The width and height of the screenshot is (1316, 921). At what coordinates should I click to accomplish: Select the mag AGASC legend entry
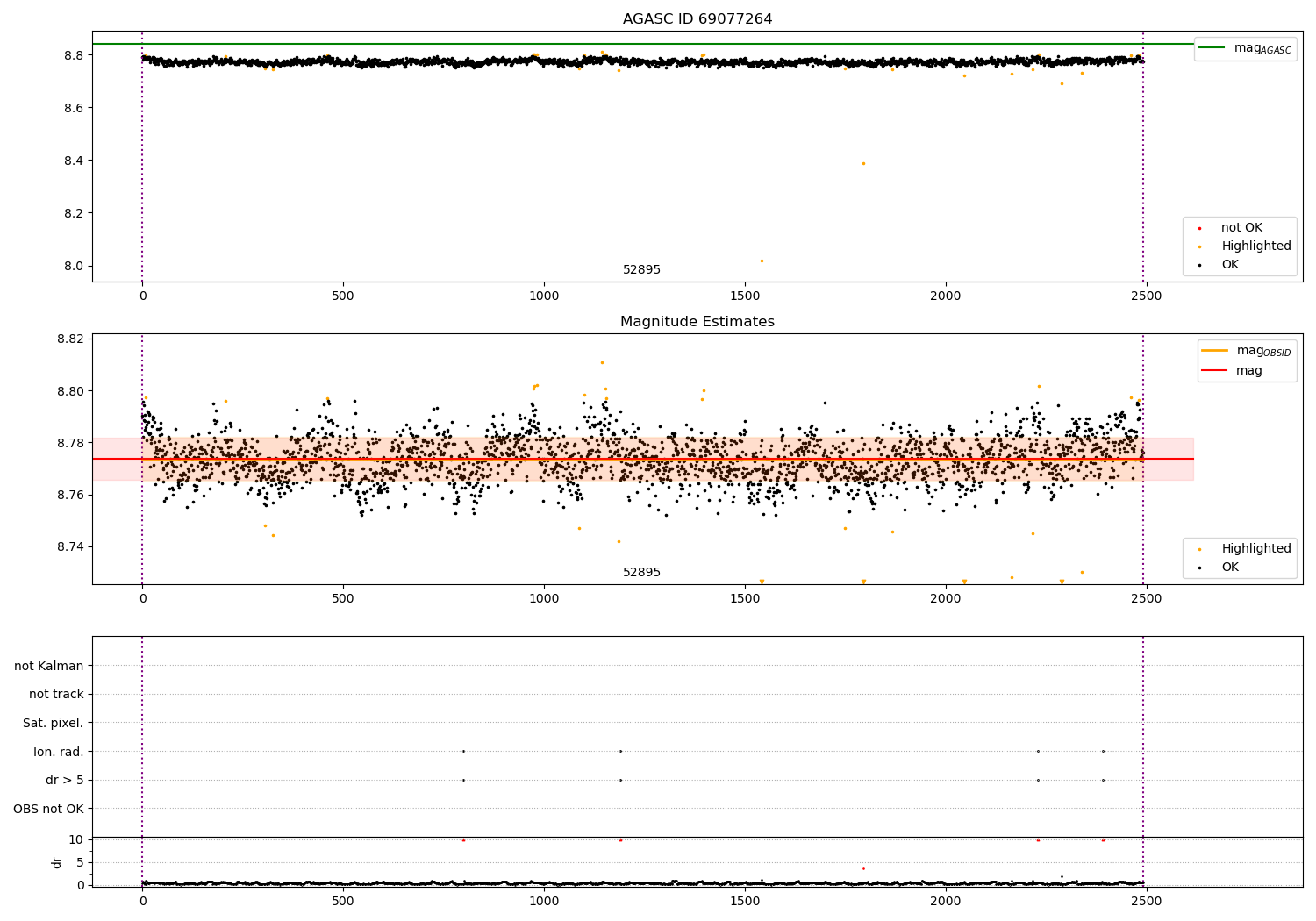click(x=1246, y=48)
